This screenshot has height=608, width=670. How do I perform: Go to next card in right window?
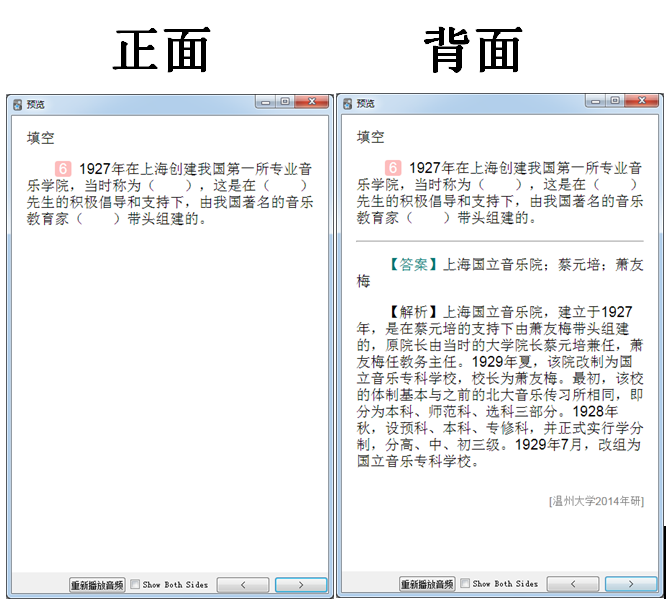tap(631, 584)
